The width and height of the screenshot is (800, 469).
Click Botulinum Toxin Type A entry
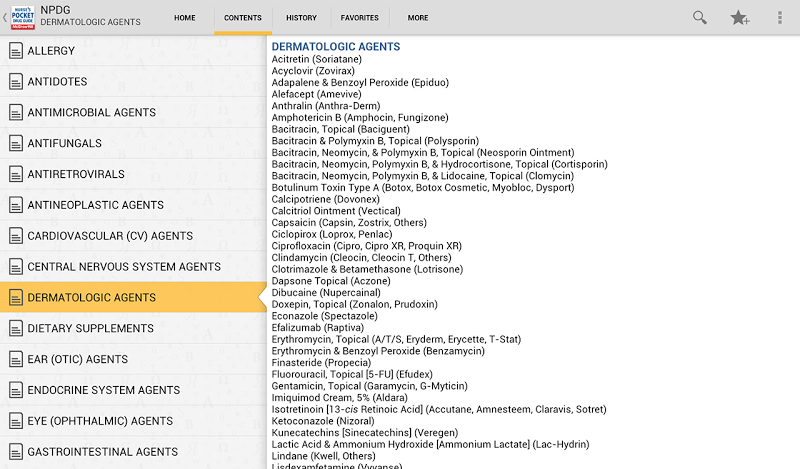click(x=422, y=188)
